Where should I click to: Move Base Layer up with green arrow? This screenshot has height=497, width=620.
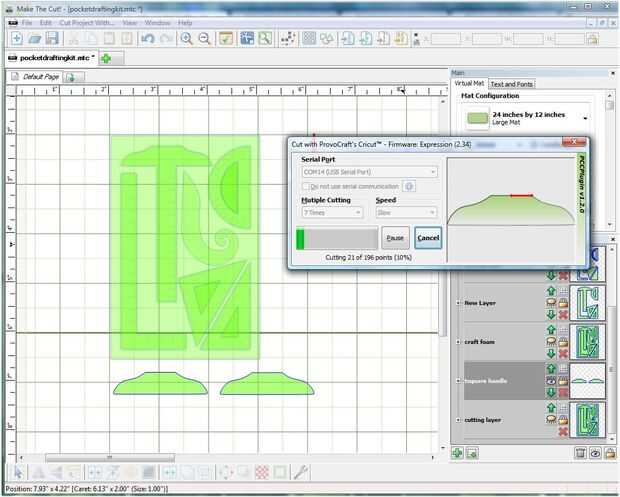click(x=551, y=291)
